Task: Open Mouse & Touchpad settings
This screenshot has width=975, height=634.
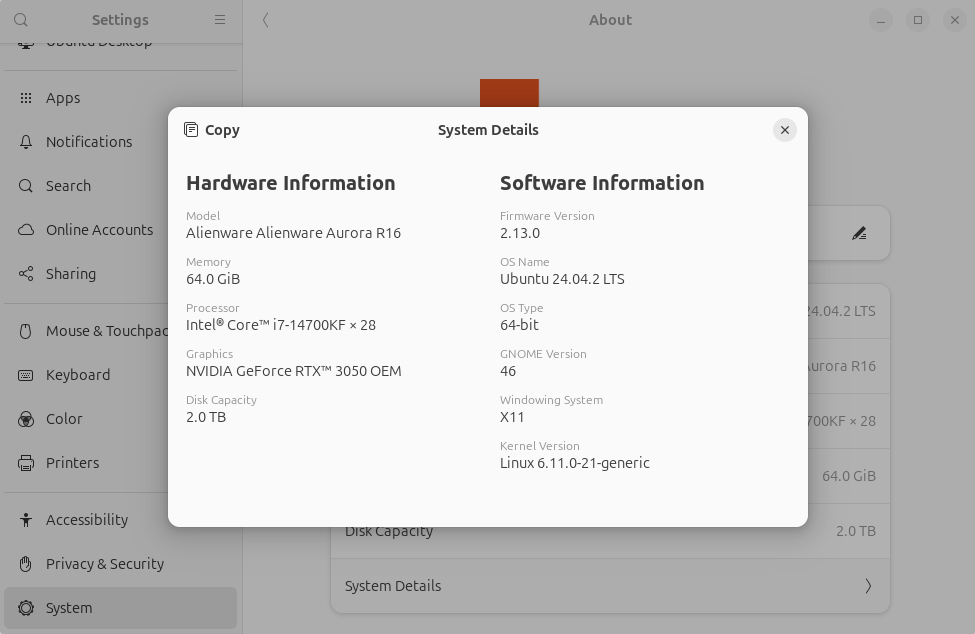Action: point(121,331)
